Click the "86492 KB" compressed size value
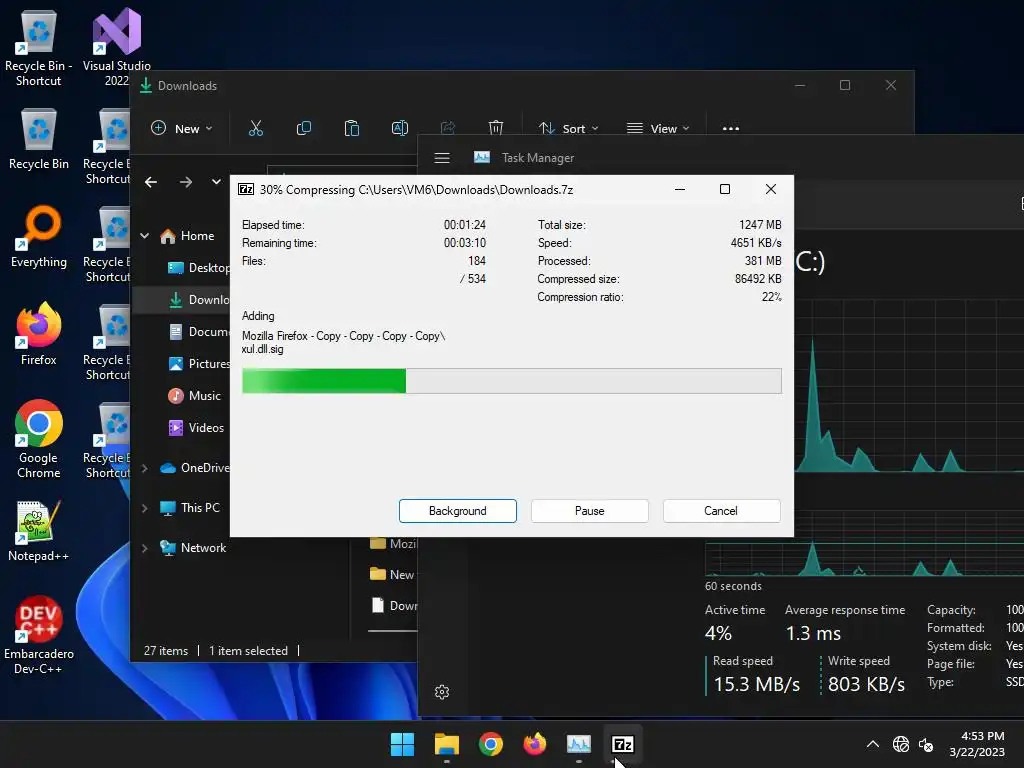This screenshot has height=768, width=1024. 758,279
